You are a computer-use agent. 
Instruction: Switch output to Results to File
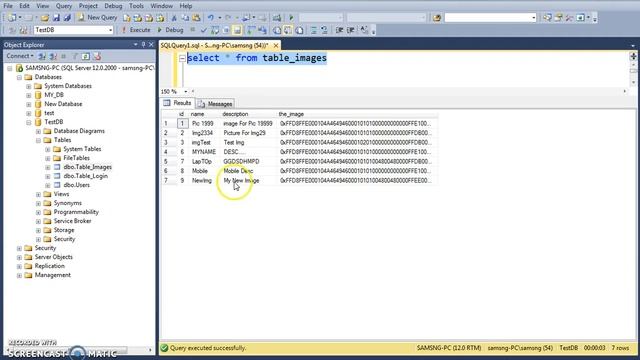point(299,30)
